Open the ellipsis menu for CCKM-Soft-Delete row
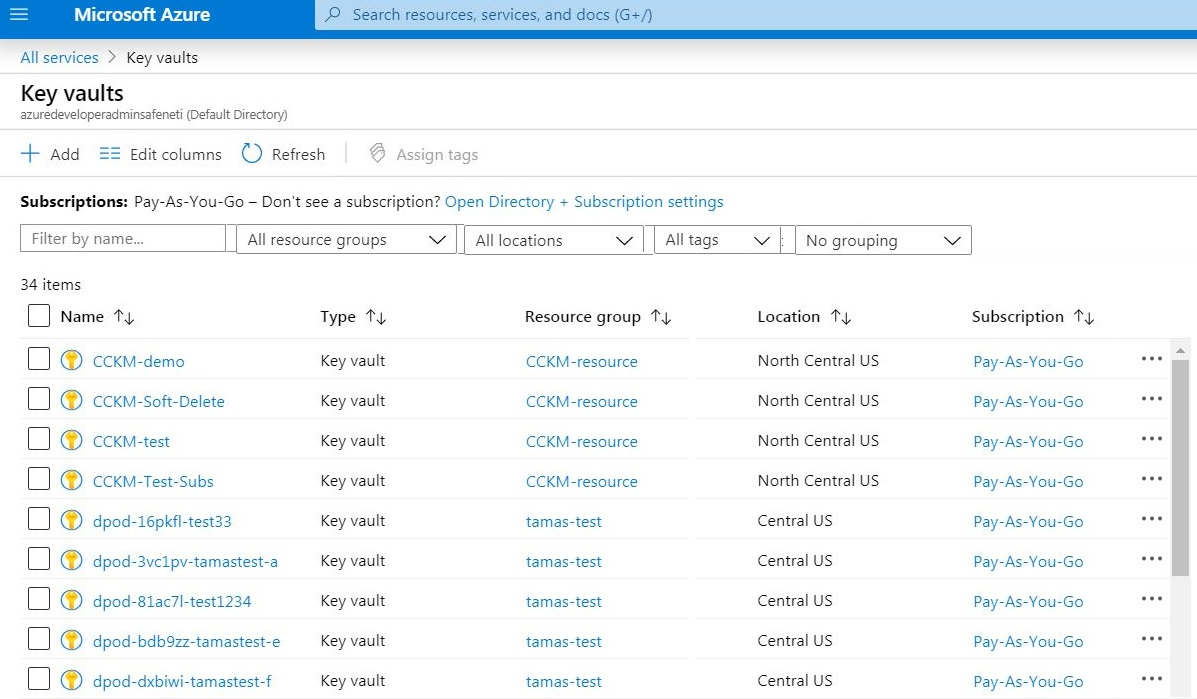The height and width of the screenshot is (699, 1197). click(1151, 399)
